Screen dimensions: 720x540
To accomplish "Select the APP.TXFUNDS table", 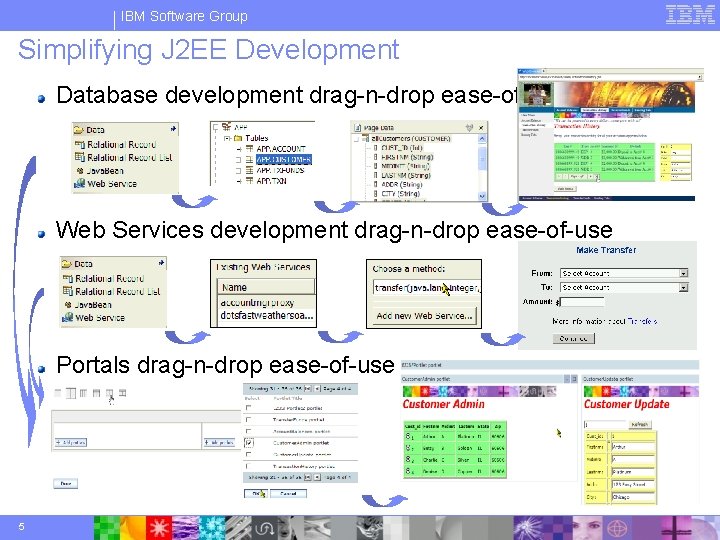I will click(x=280, y=170).
